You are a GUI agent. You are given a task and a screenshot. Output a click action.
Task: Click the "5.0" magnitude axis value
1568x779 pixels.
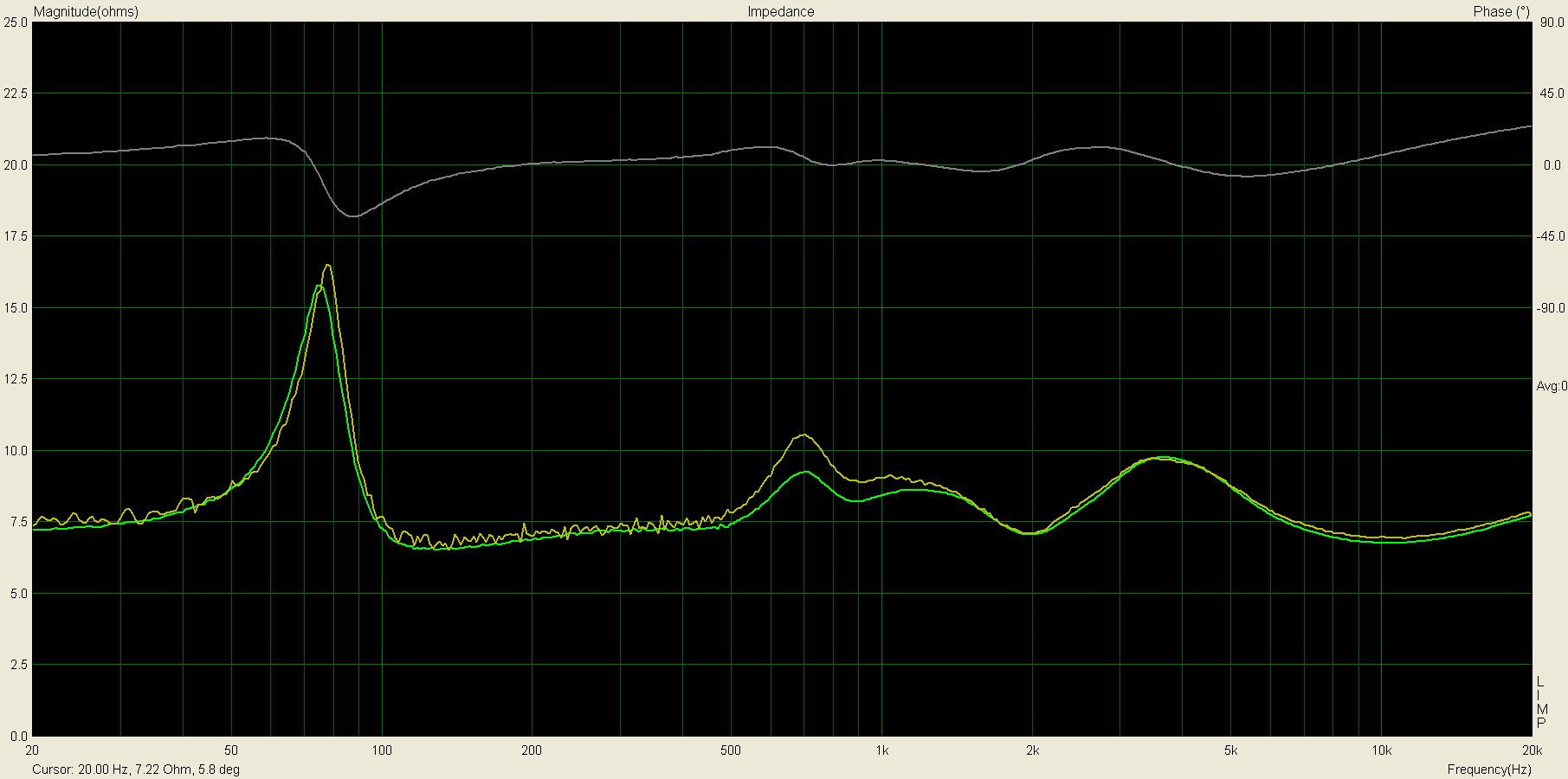click(x=18, y=594)
